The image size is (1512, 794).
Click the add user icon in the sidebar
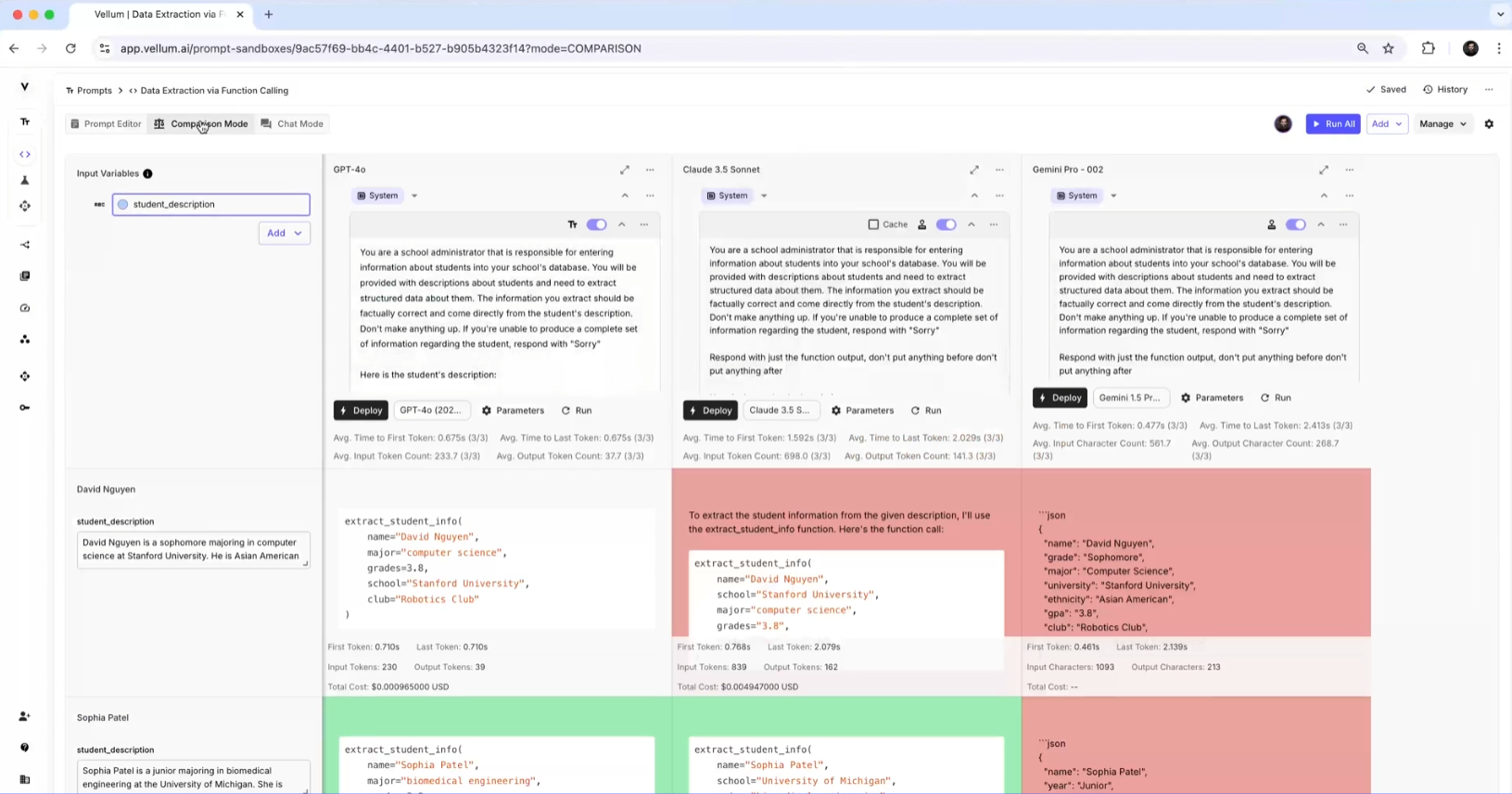click(x=25, y=716)
